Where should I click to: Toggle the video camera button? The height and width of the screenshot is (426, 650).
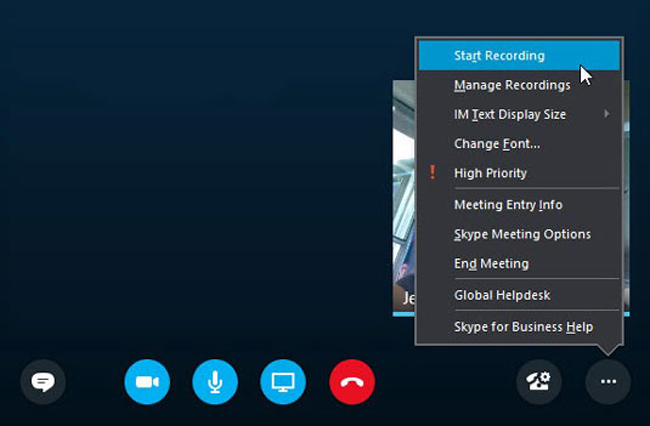(x=147, y=382)
